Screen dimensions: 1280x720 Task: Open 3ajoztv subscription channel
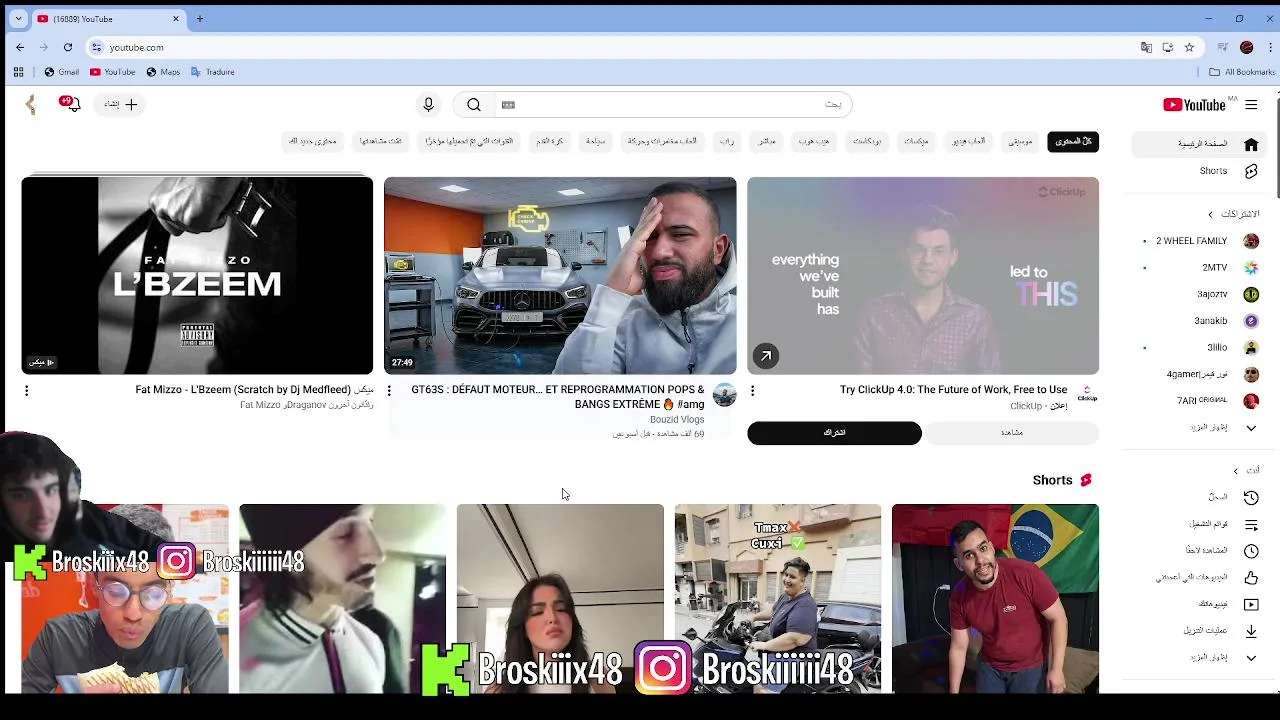pos(1201,294)
